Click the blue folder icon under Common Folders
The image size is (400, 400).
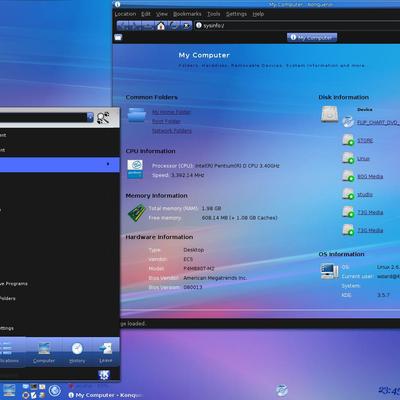coord(137,115)
